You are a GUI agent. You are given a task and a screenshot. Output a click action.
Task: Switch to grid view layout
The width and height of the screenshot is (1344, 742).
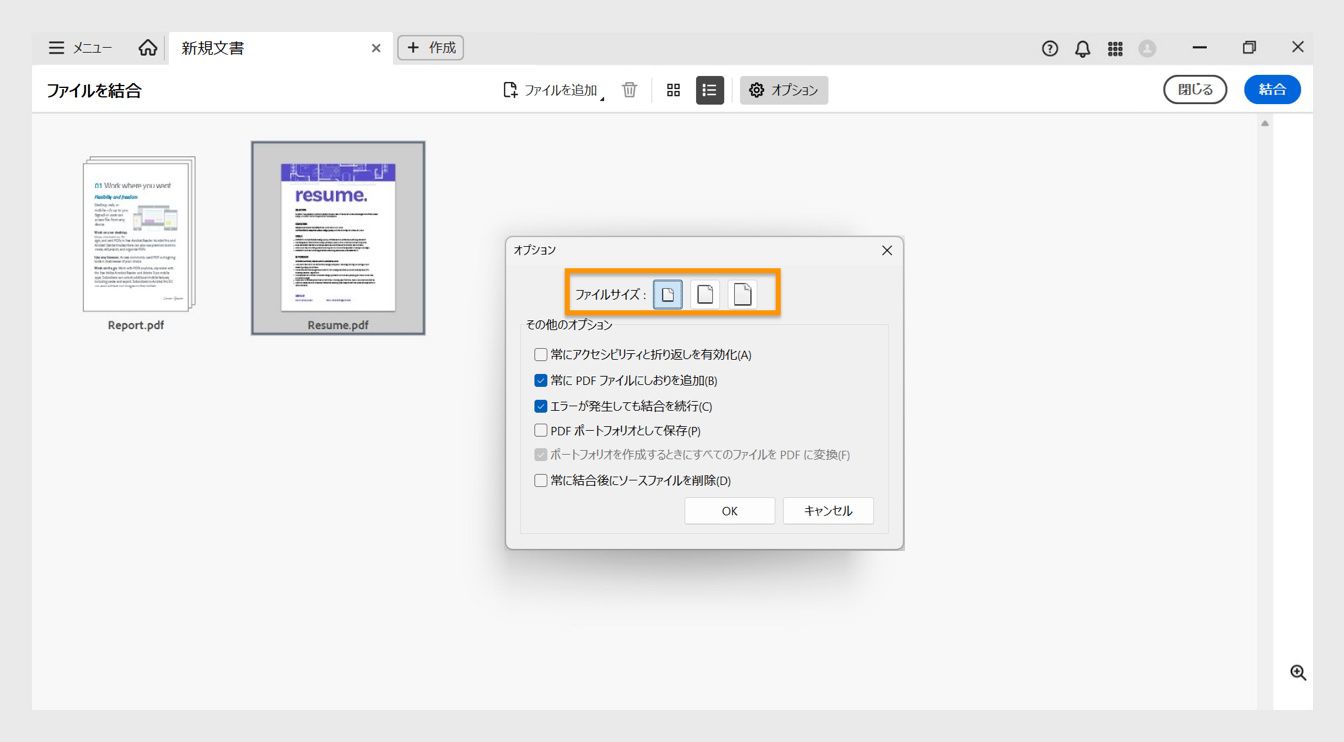pos(673,89)
